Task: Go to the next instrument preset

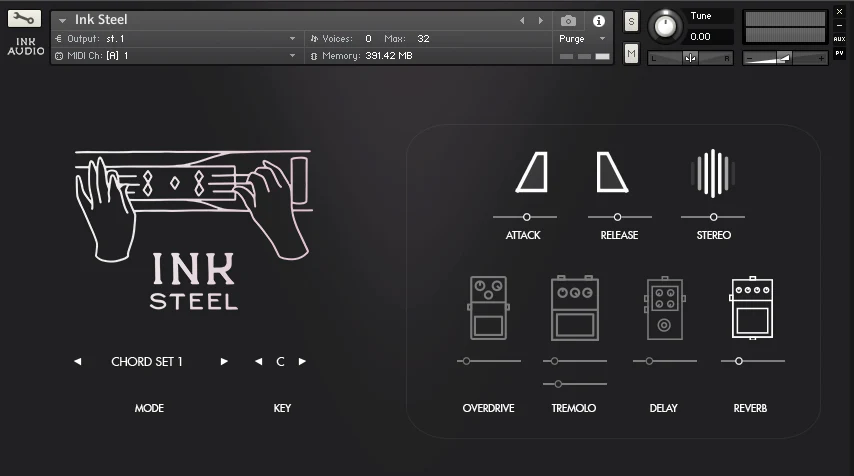Action: coord(541,21)
